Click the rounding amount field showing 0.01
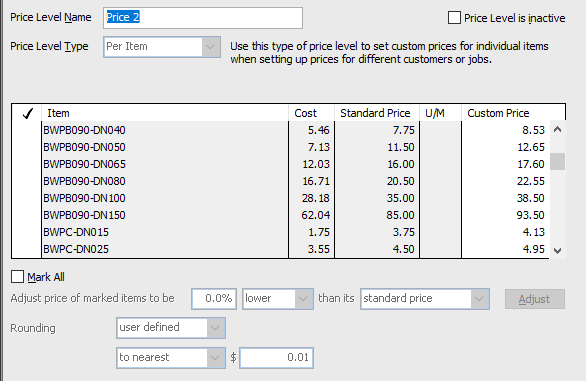 pos(276,358)
